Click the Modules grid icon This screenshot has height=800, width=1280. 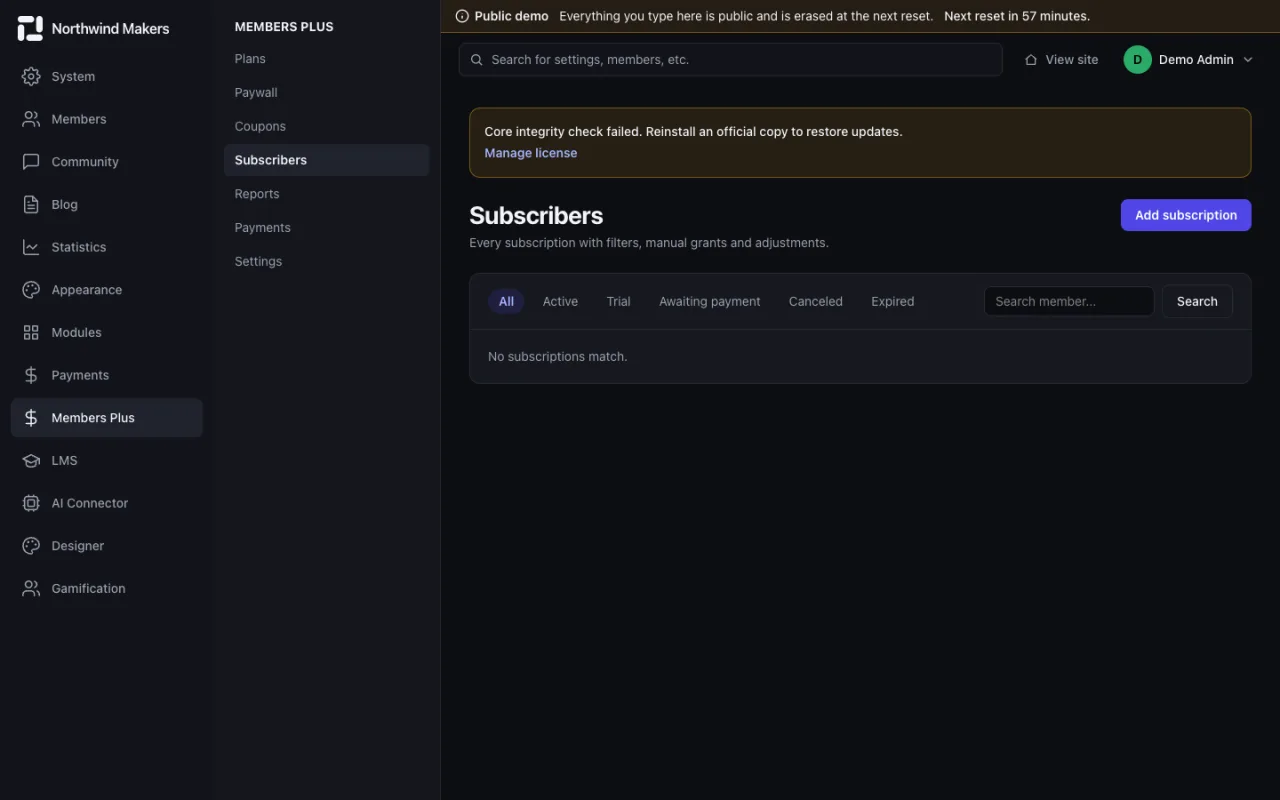tap(31, 332)
